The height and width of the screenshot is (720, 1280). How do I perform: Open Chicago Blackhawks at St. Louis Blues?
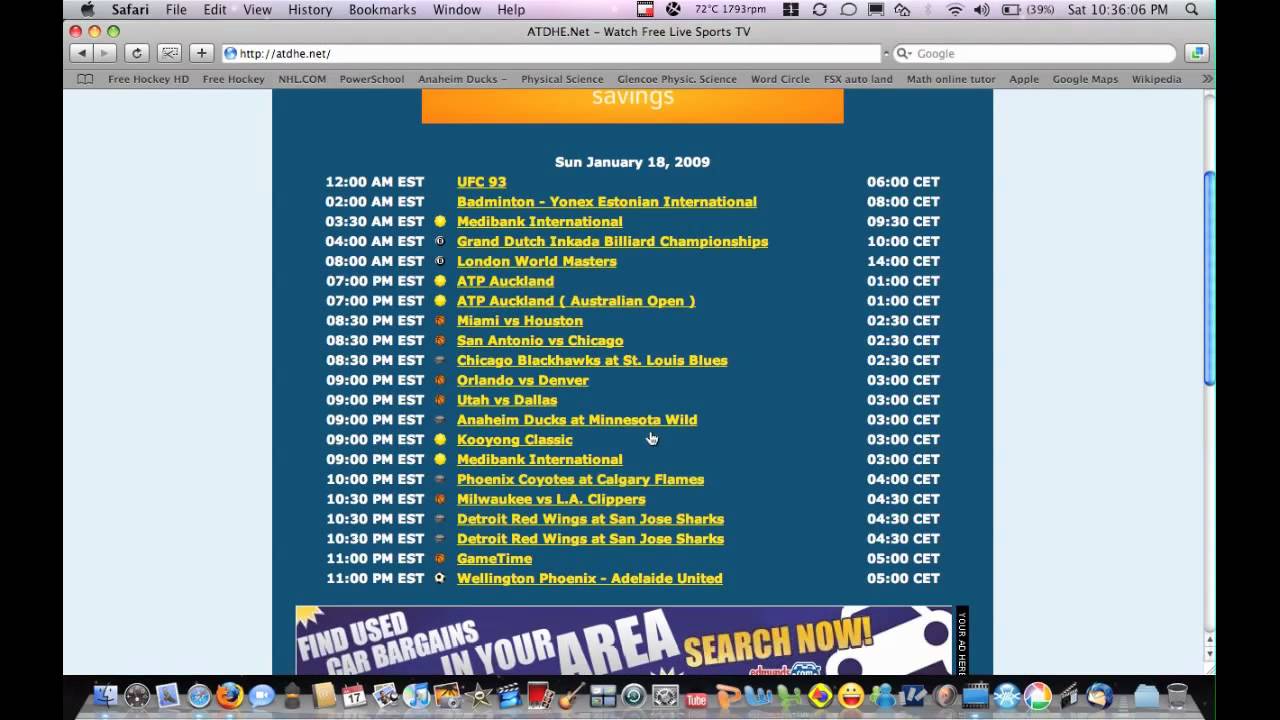click(x=592, y=360)
